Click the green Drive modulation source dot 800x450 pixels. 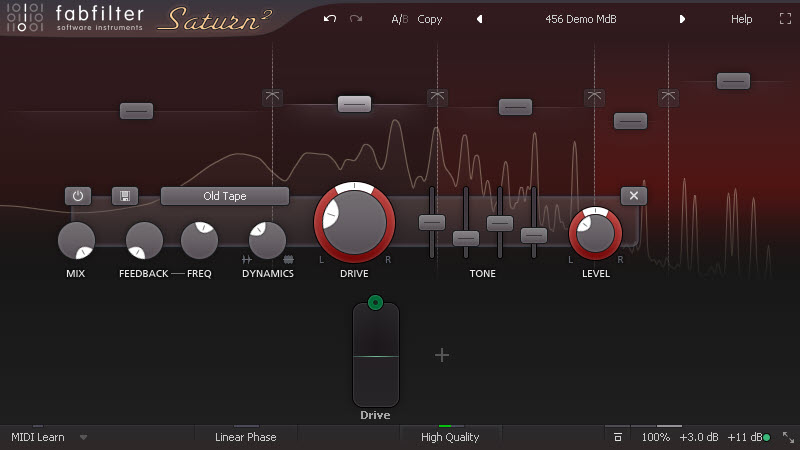pyautogui.click(x=376, y=303)
